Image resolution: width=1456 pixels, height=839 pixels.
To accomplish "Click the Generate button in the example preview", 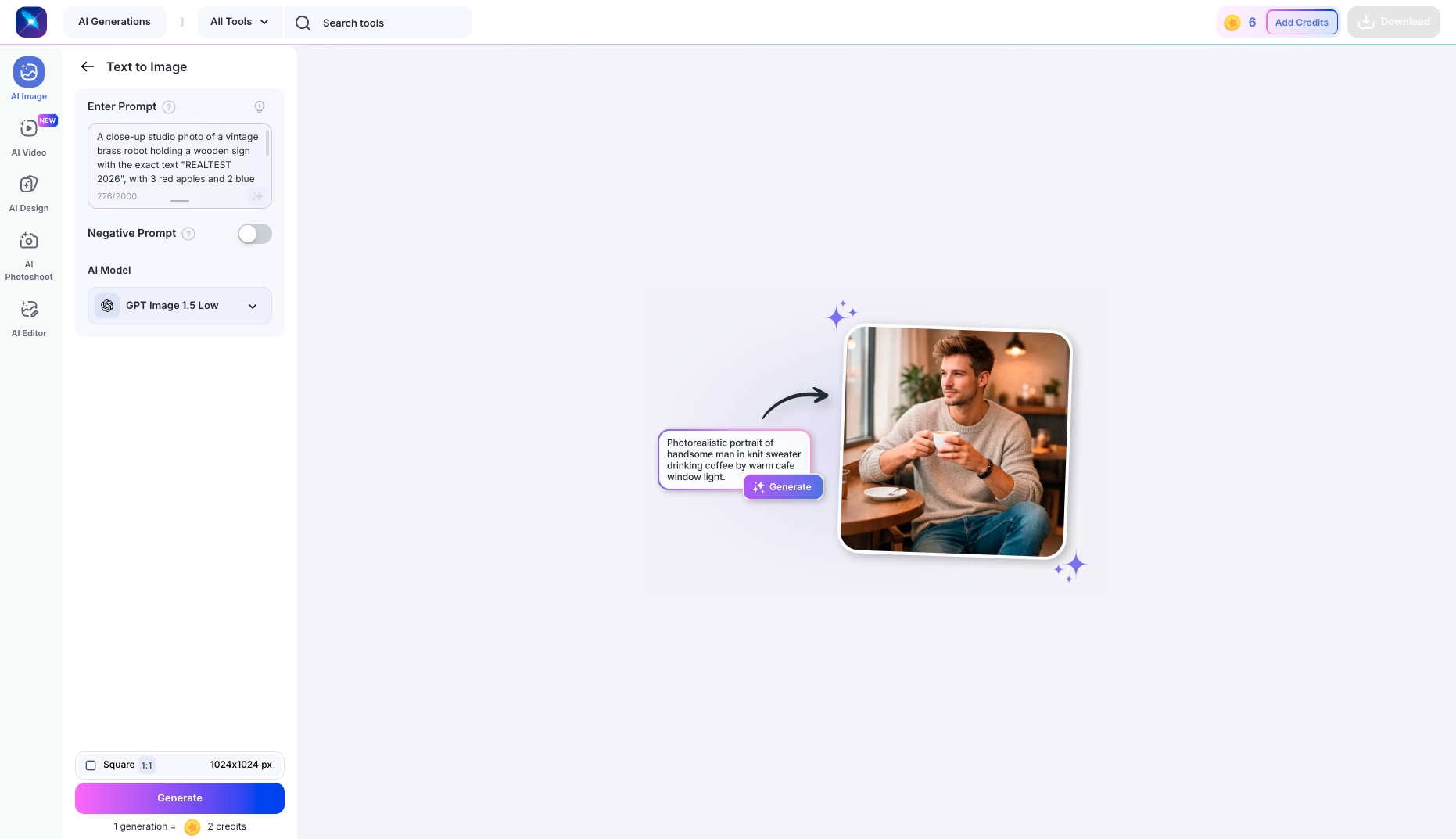I will click(783, 487).
